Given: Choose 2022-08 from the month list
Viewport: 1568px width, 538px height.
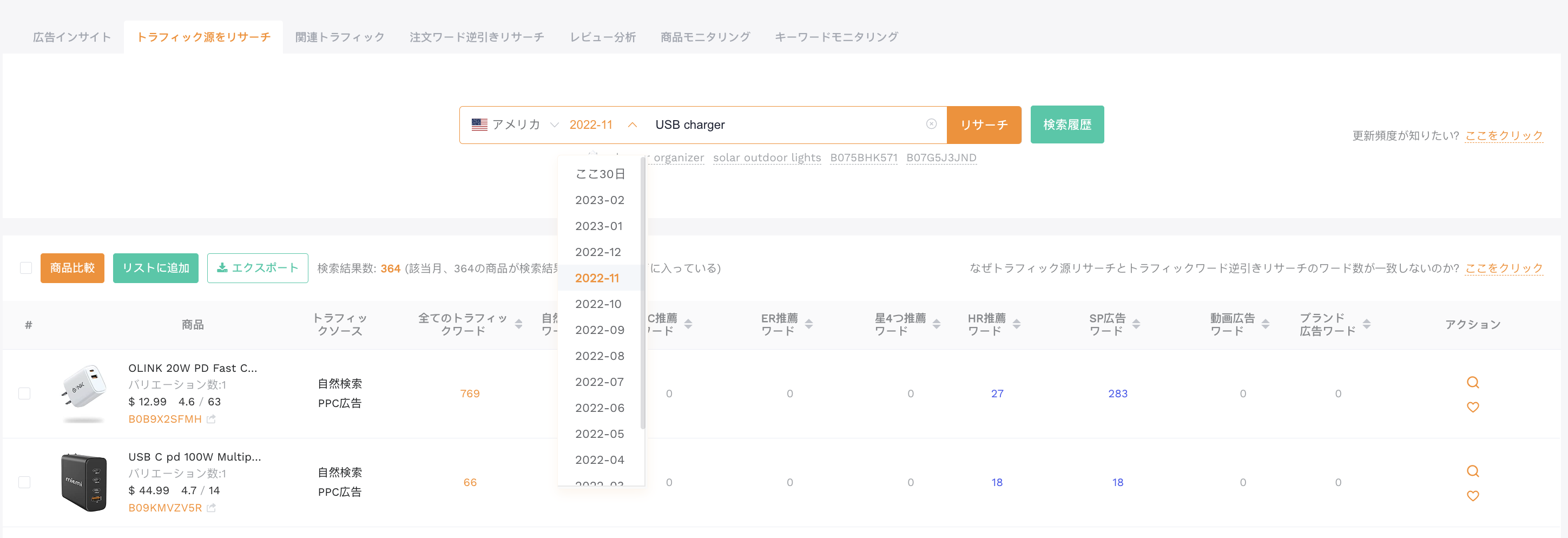Looking at the screenshot, I should click(599, 356).
